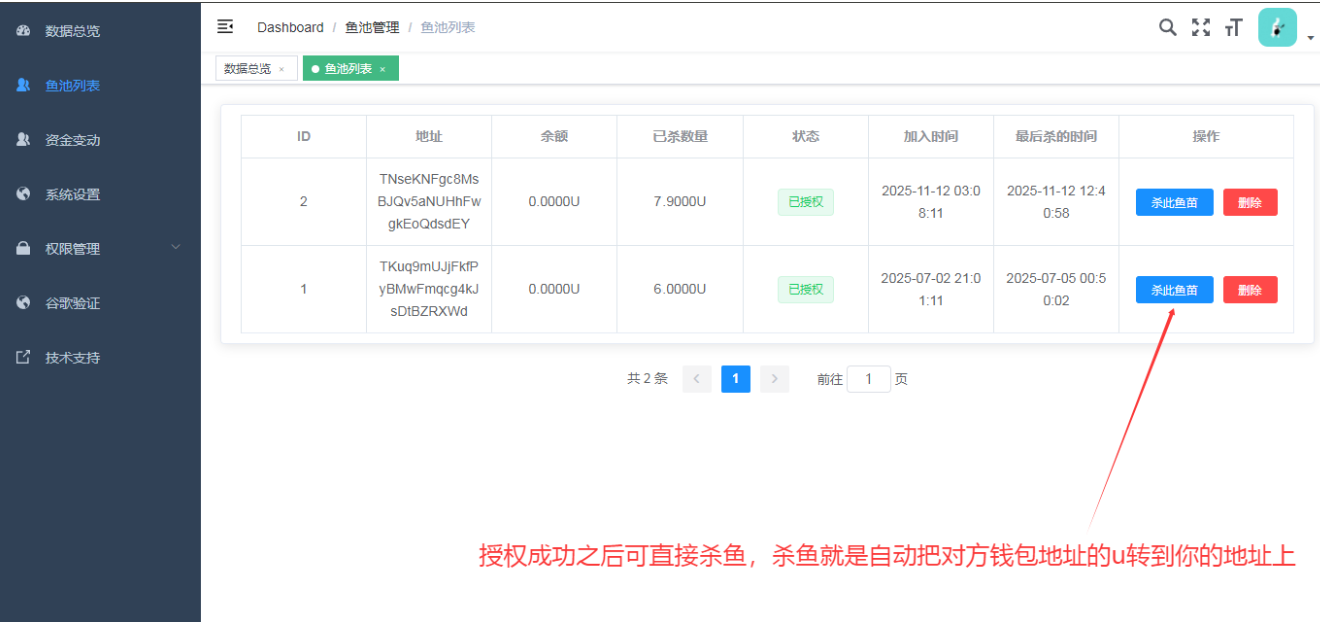
Task: Open the 技术支持 external link icon
Action: 23,357
